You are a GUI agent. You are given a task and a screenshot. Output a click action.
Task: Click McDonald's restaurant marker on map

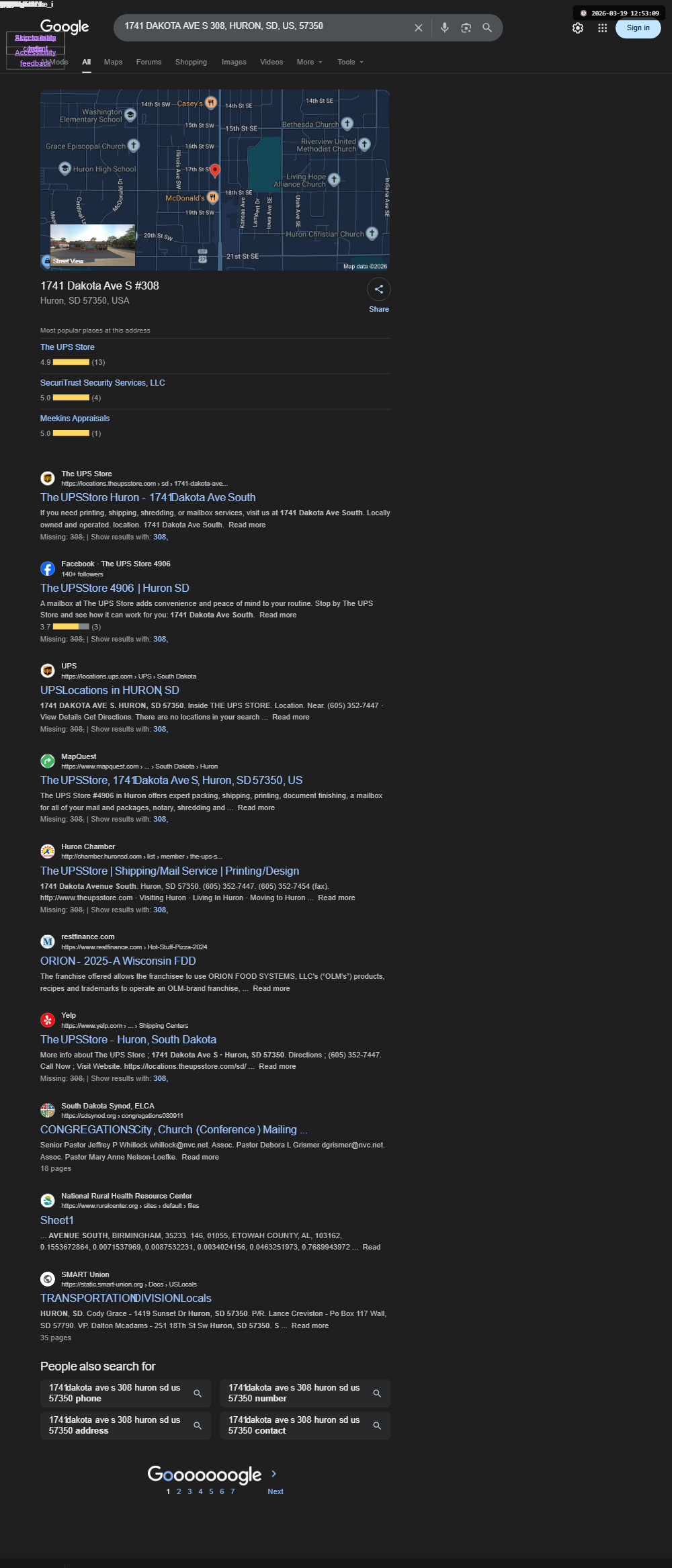pyautogui.click(x=212, y=197)
